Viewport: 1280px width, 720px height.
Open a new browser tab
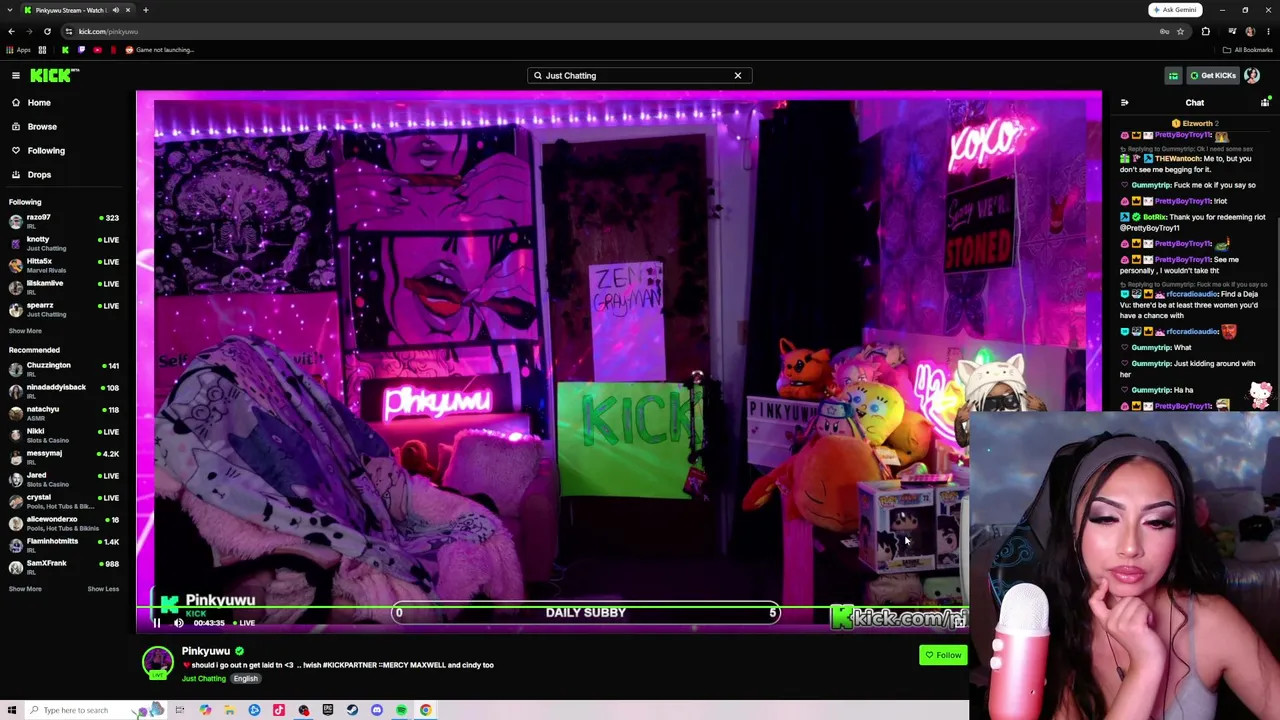[145, 10]
